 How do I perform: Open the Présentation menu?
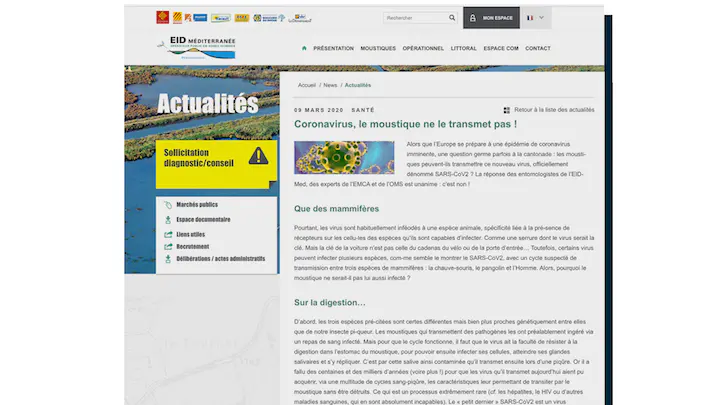(333, 48)
